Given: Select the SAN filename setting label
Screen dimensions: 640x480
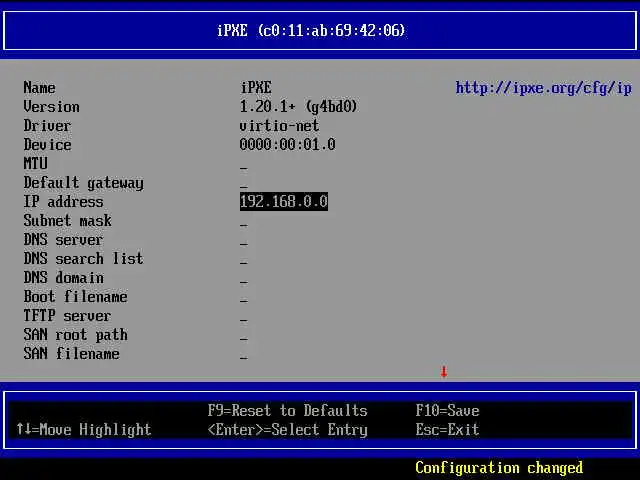Looking at the screenshot, I should tap(71, 354).
